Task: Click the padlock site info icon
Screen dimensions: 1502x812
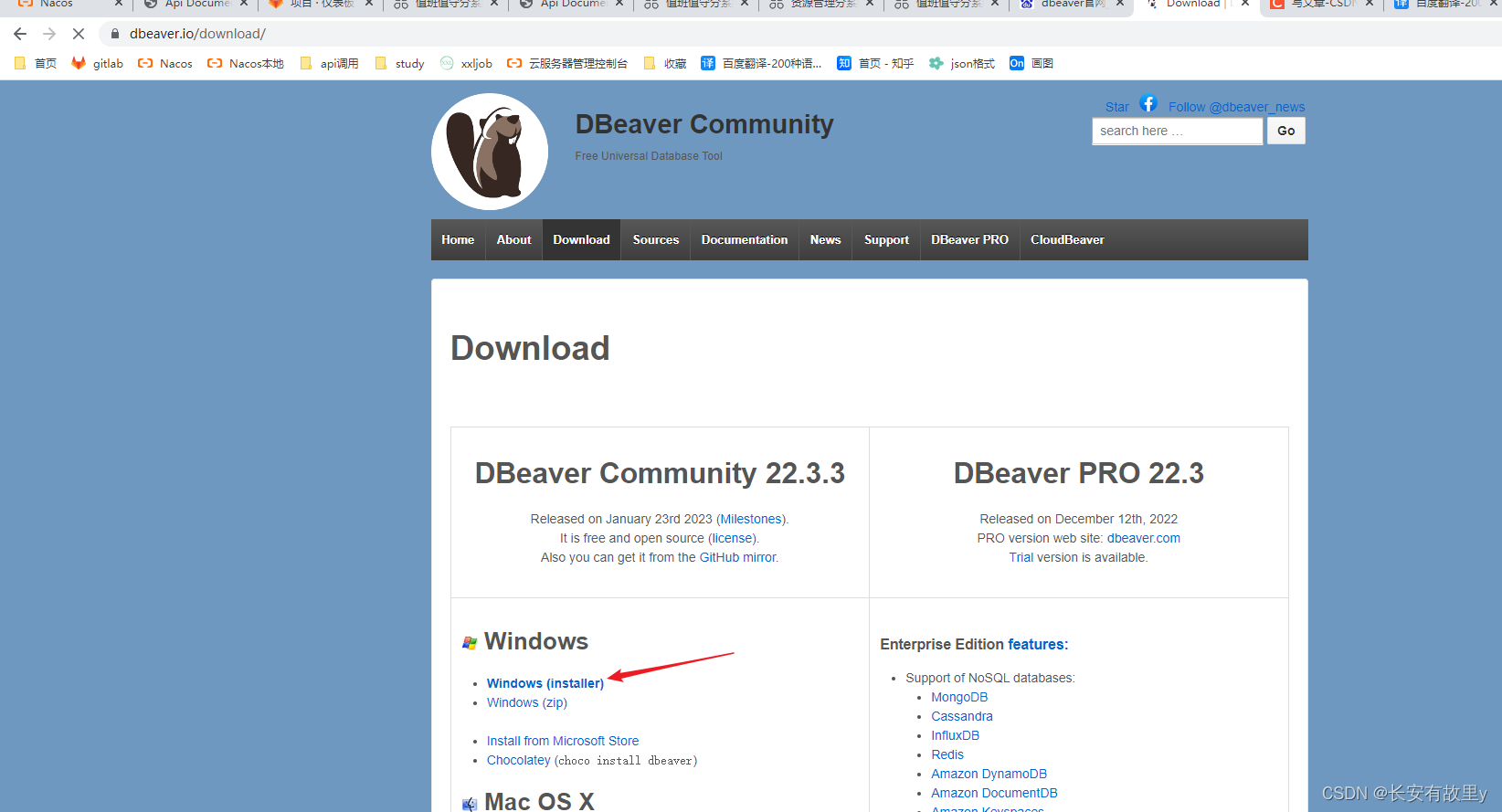Action: pos(115,34)
